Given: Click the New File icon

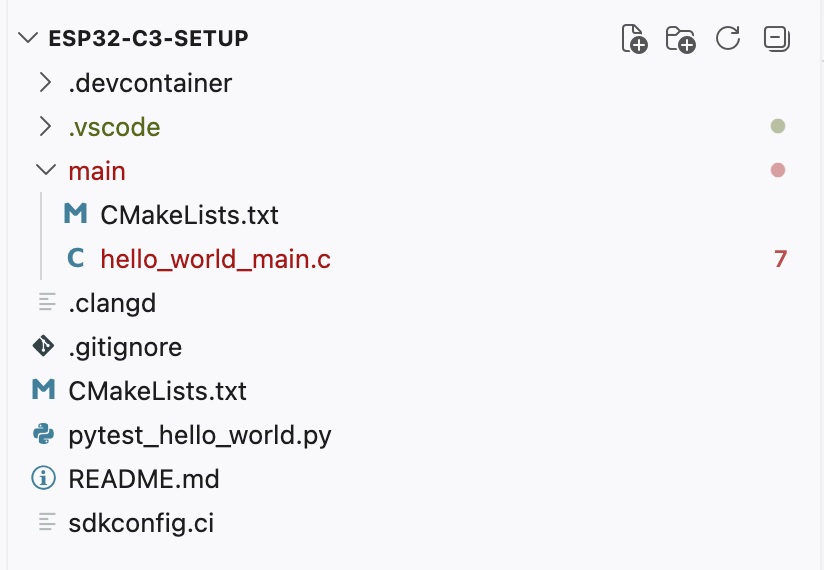Looking at the screenshot, I should point(634,39).
